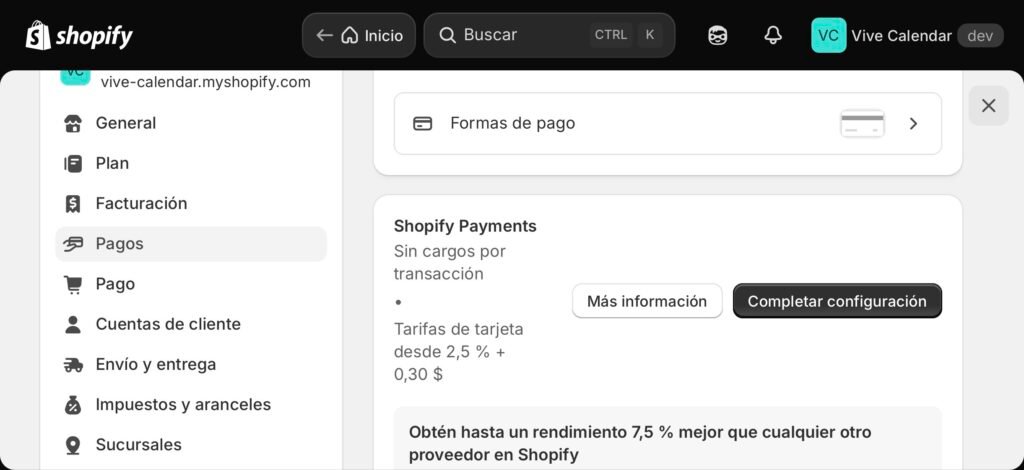Screen dimensions: 1024x470
Task: Click 'Obtén hasta un rendimiento 7,5 %' banner text
Action: pyautogui.click(x=640, y=443)
